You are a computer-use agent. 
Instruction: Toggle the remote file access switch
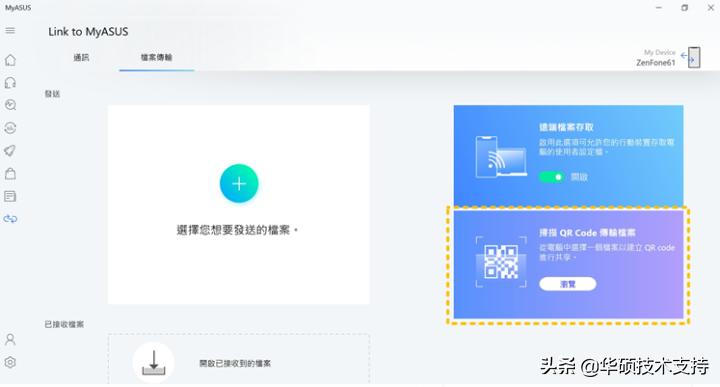coord(551,177)
